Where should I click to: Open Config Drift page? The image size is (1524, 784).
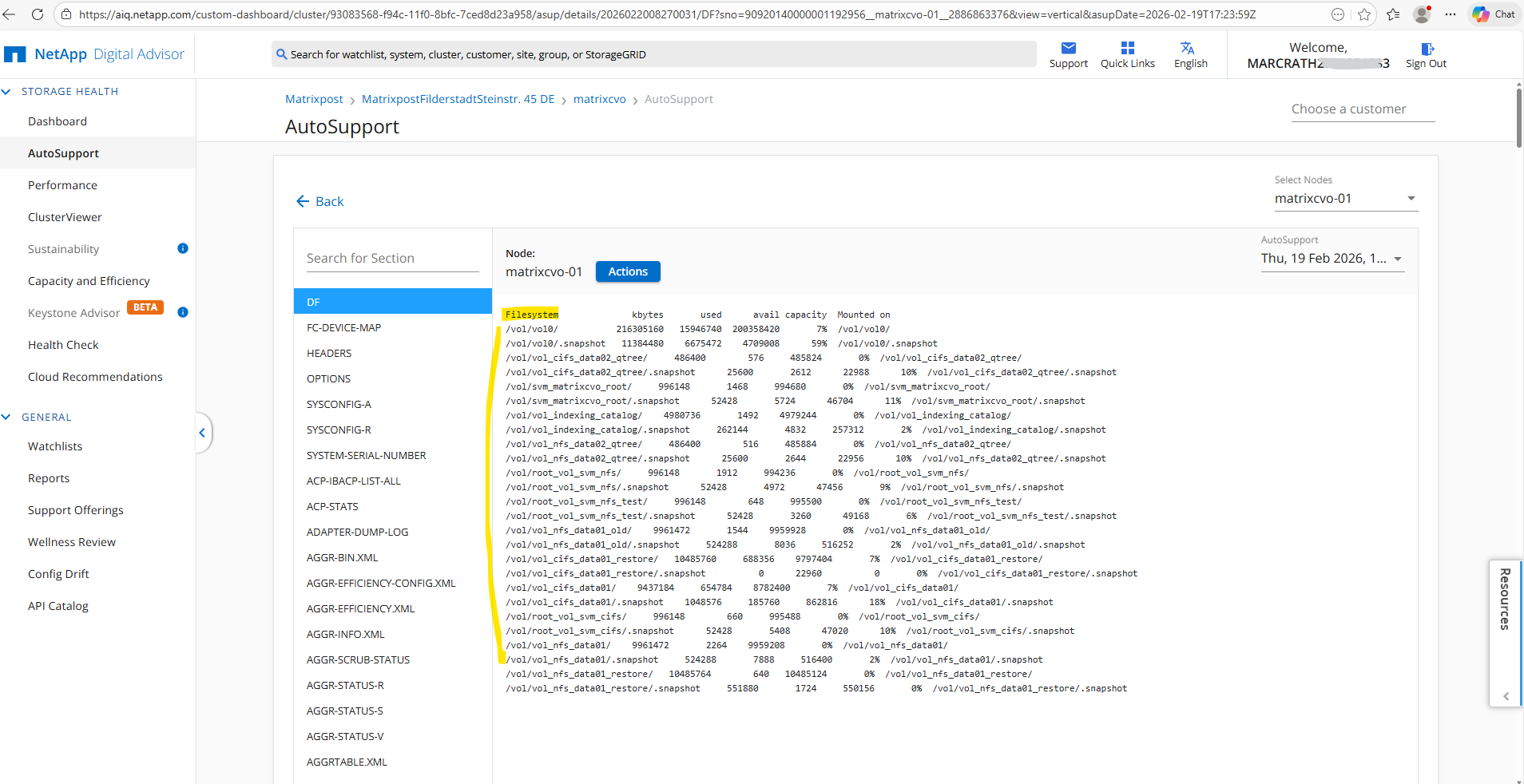[x=58, y=574]
